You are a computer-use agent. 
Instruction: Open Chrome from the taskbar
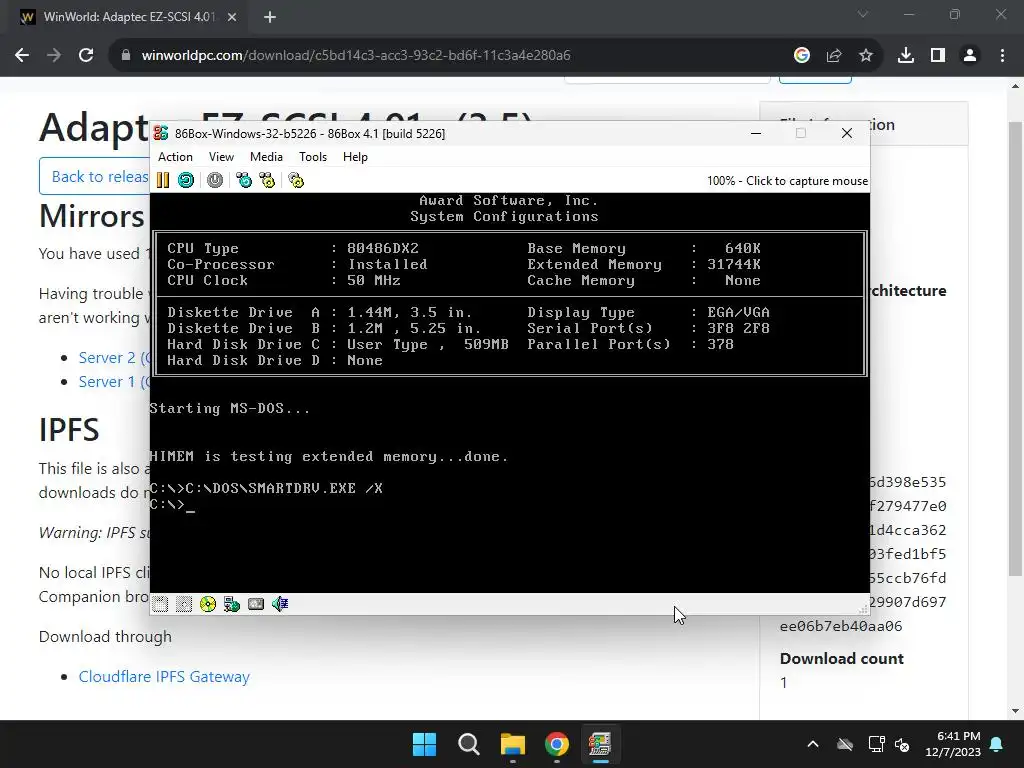pos(556,744)
